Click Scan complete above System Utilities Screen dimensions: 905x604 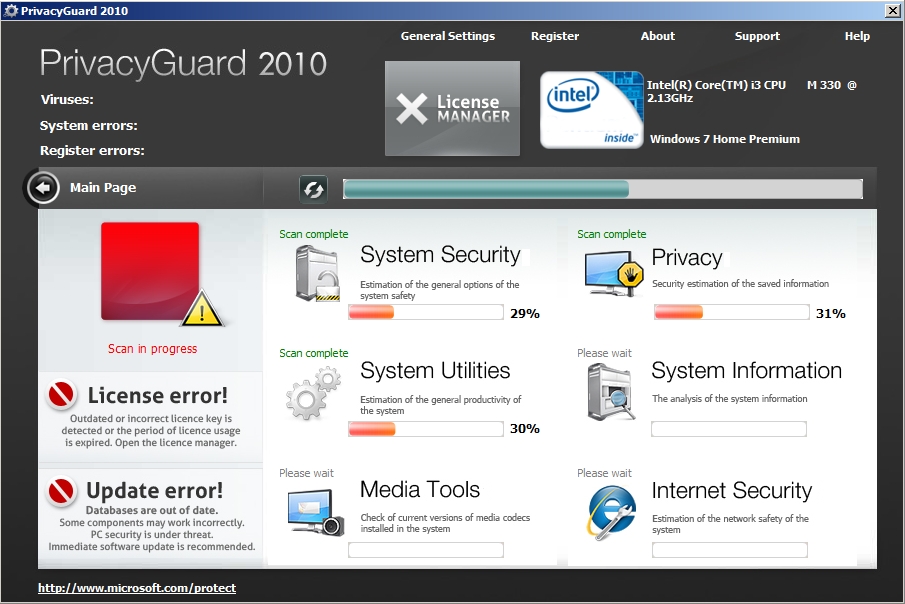pos(313,353)
